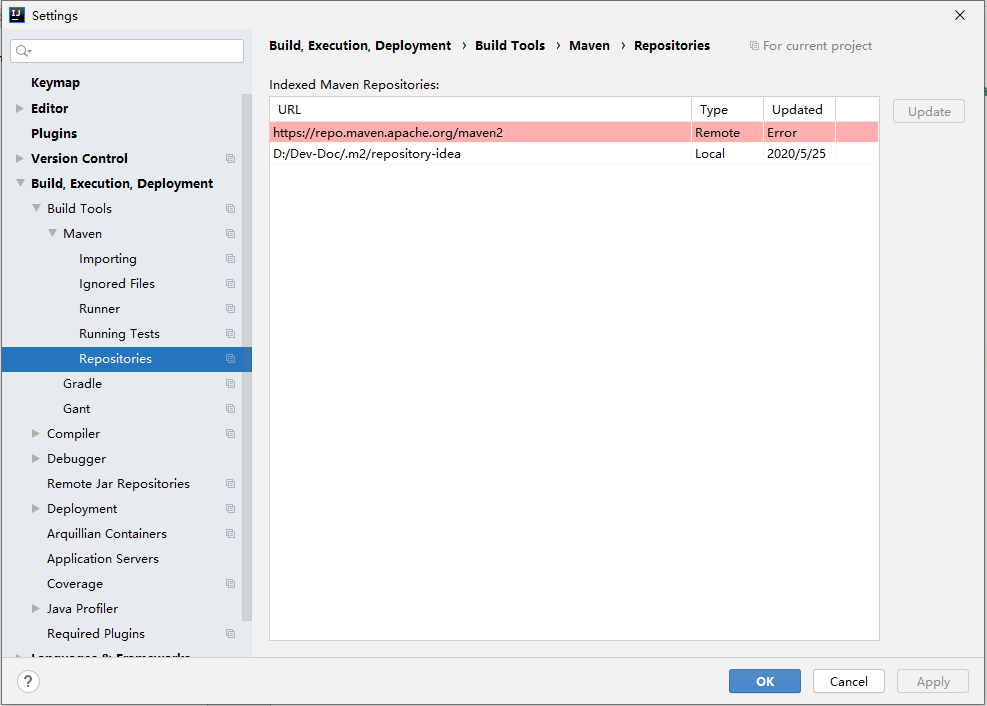Click the project-level icon next to Gradle
Image resolution: width=987 pixels, height=706 pixels.
tap(230, 383)
